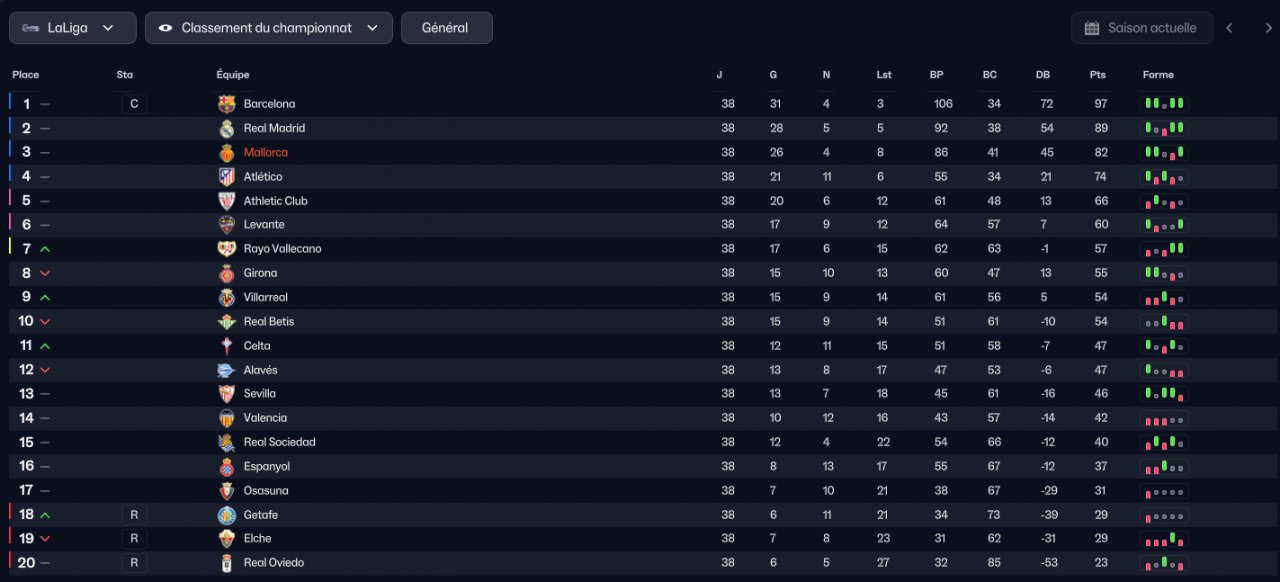
Task: Open the Saison actuelle season picker
Action: click(1142, 28)
